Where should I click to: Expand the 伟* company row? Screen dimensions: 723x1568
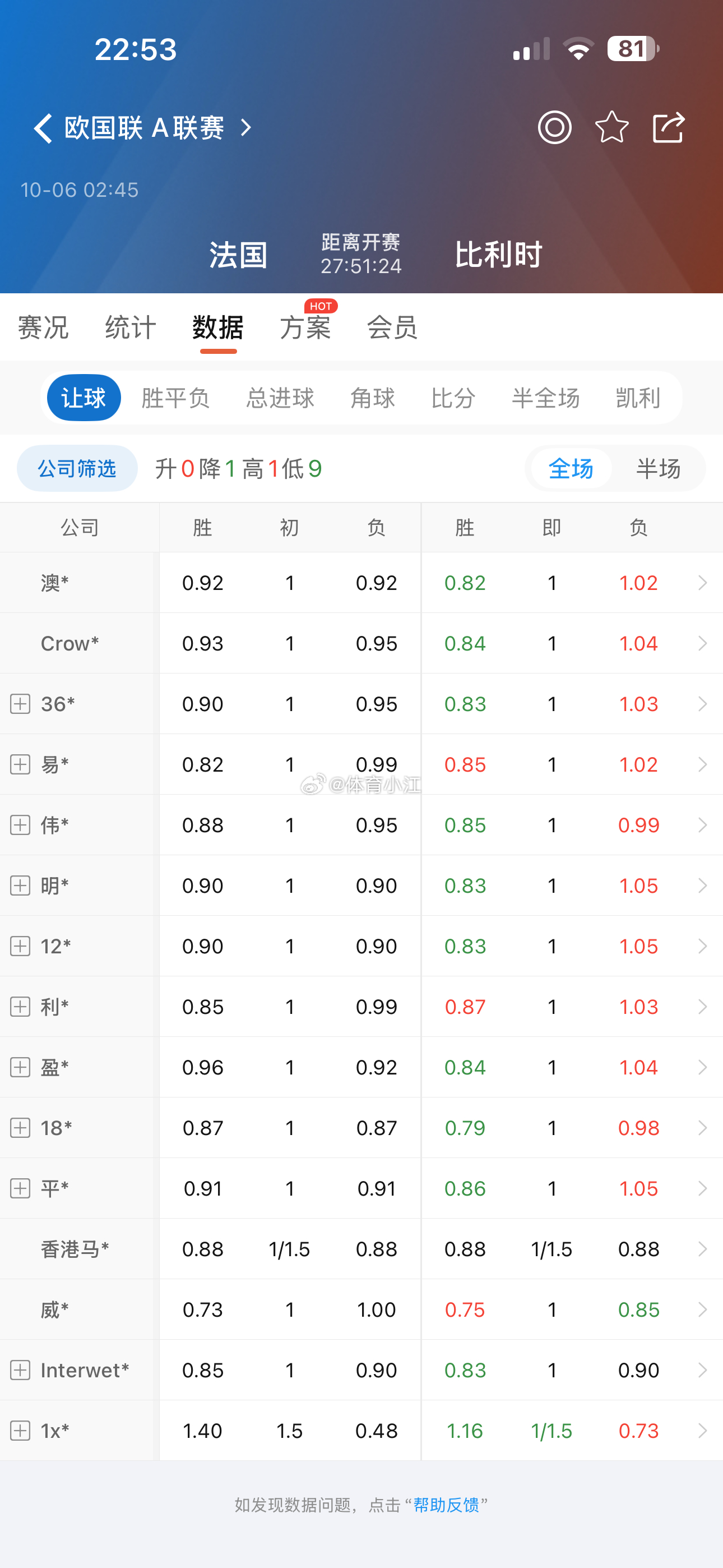tap(20, 825)
